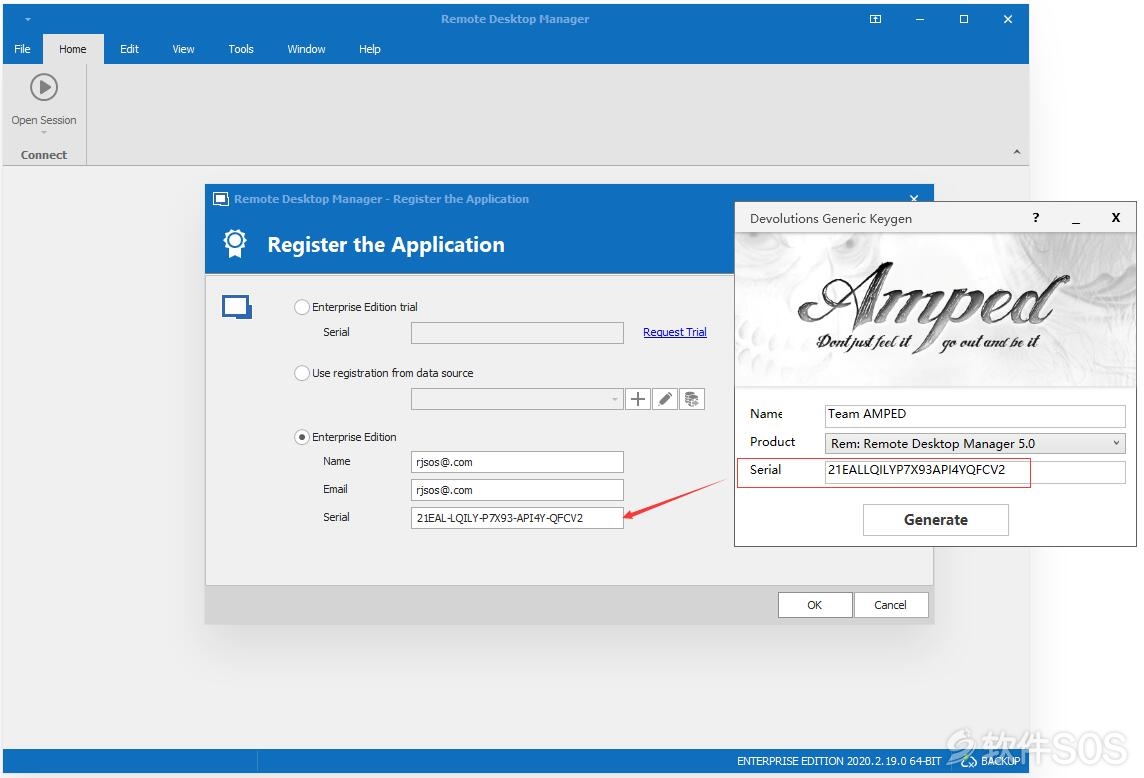This screenshot has width=1144, height=778.
Task: Open the File menu
Action: click(x=22, y=49)
